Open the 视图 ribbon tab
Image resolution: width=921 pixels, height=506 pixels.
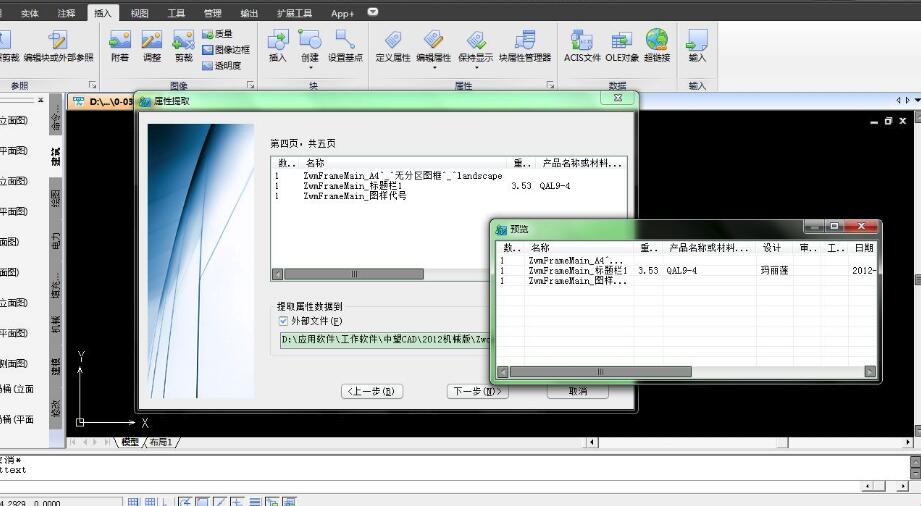pos(139,13)
